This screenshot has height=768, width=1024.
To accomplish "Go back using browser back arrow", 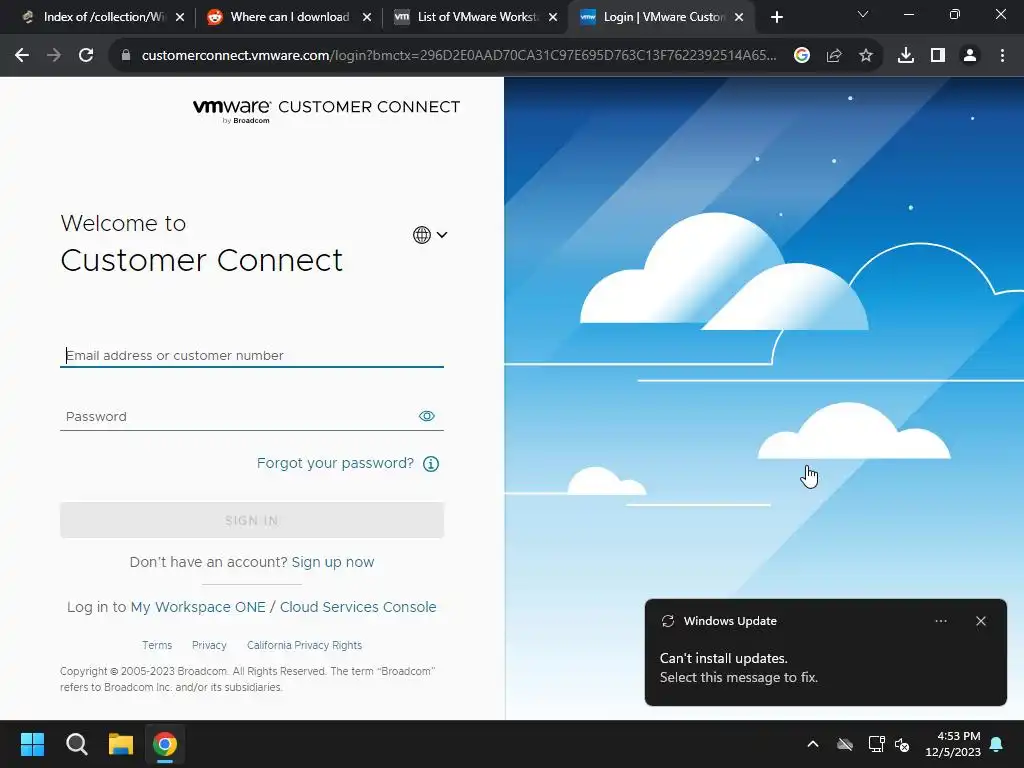I will (22, 56).
